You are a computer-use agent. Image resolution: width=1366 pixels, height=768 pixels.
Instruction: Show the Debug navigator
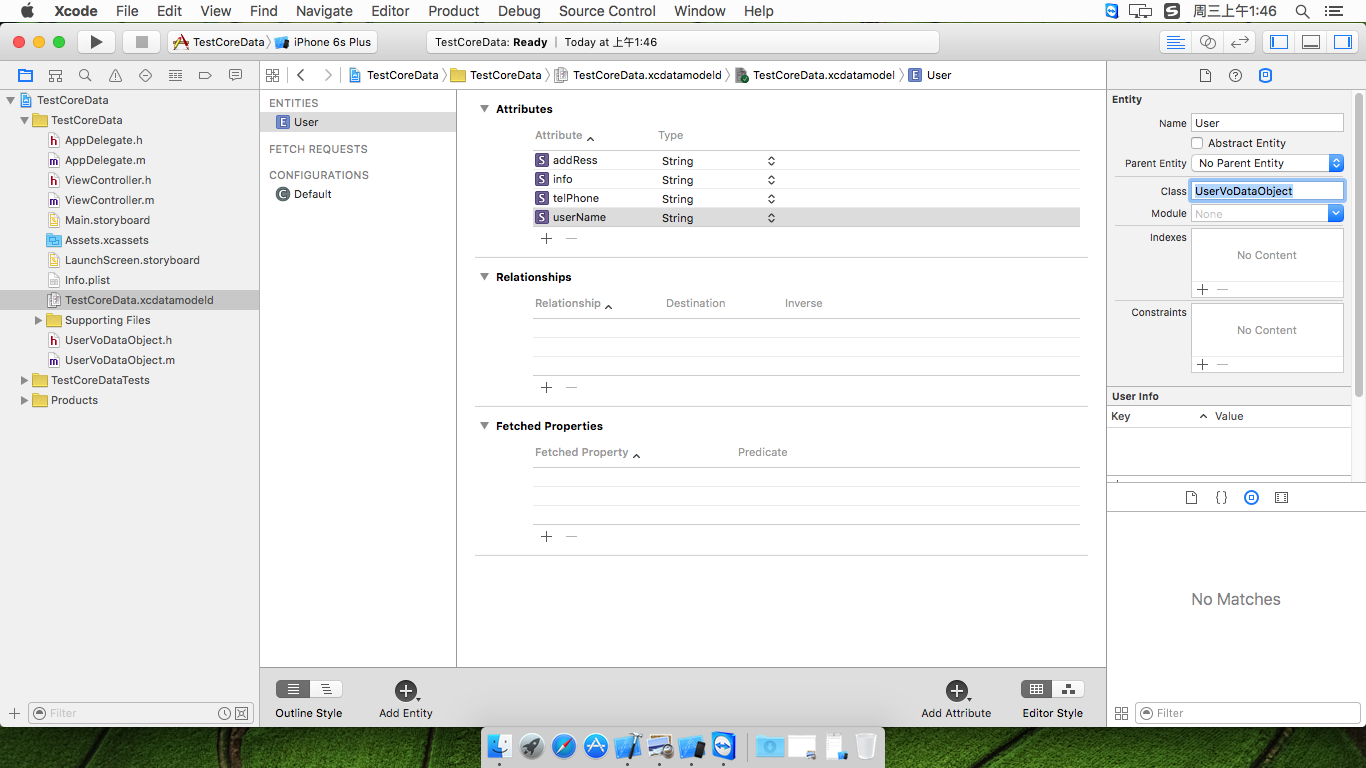point(175,75)
